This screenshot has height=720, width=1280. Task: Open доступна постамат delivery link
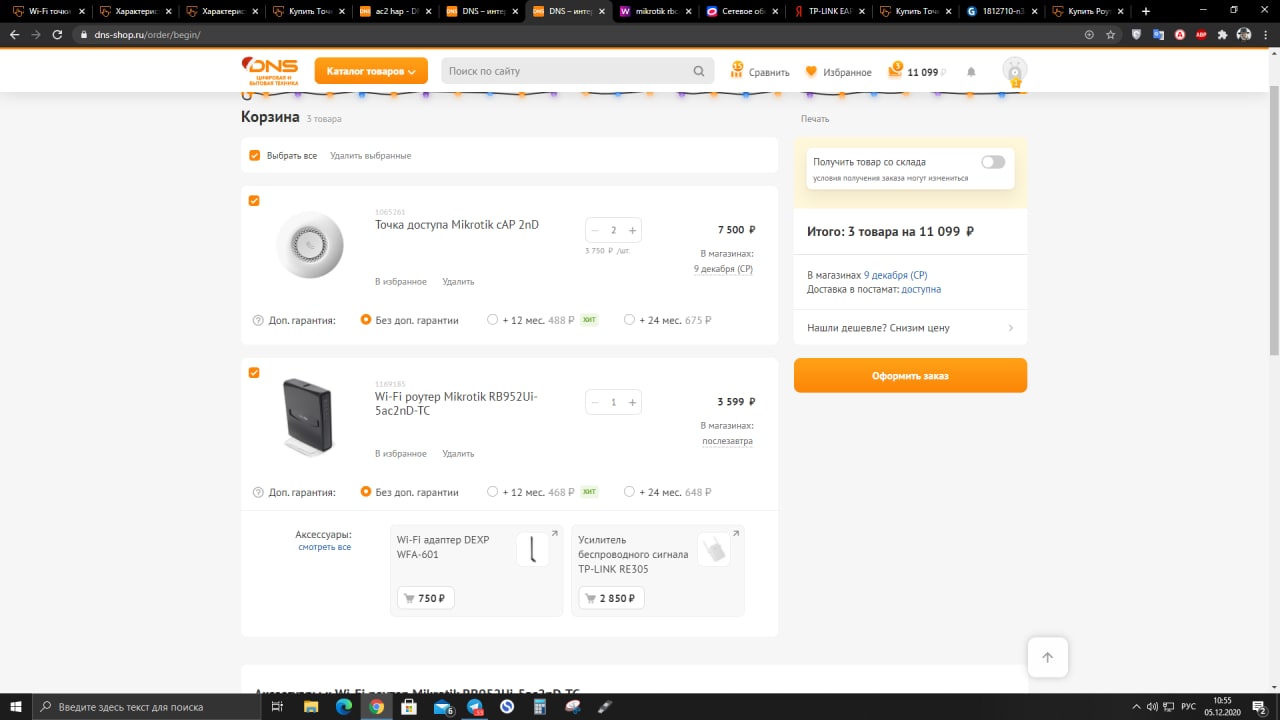point(921,289)
